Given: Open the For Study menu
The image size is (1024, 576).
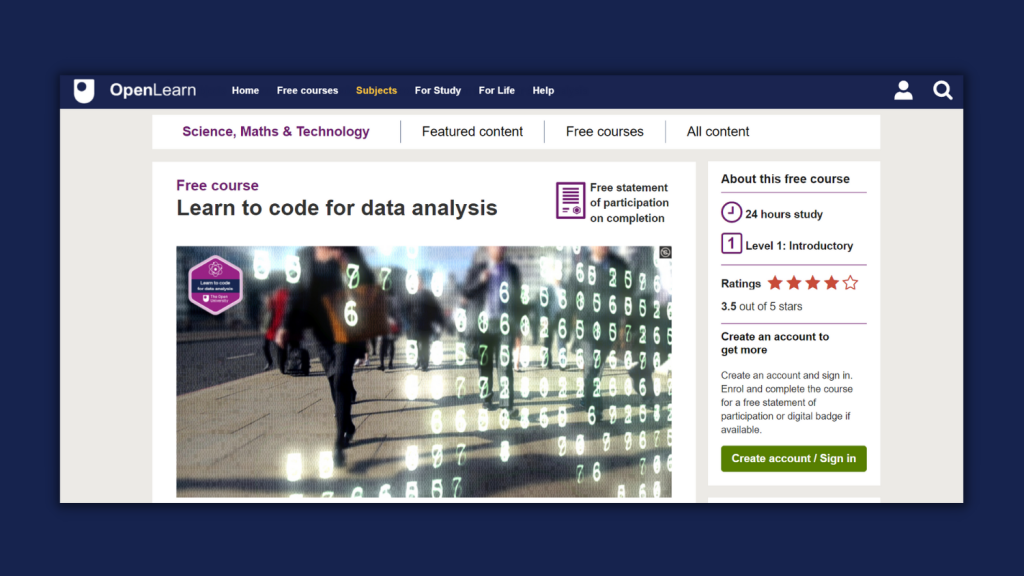Looking at the screenshot, I should [x=438, y=91].
